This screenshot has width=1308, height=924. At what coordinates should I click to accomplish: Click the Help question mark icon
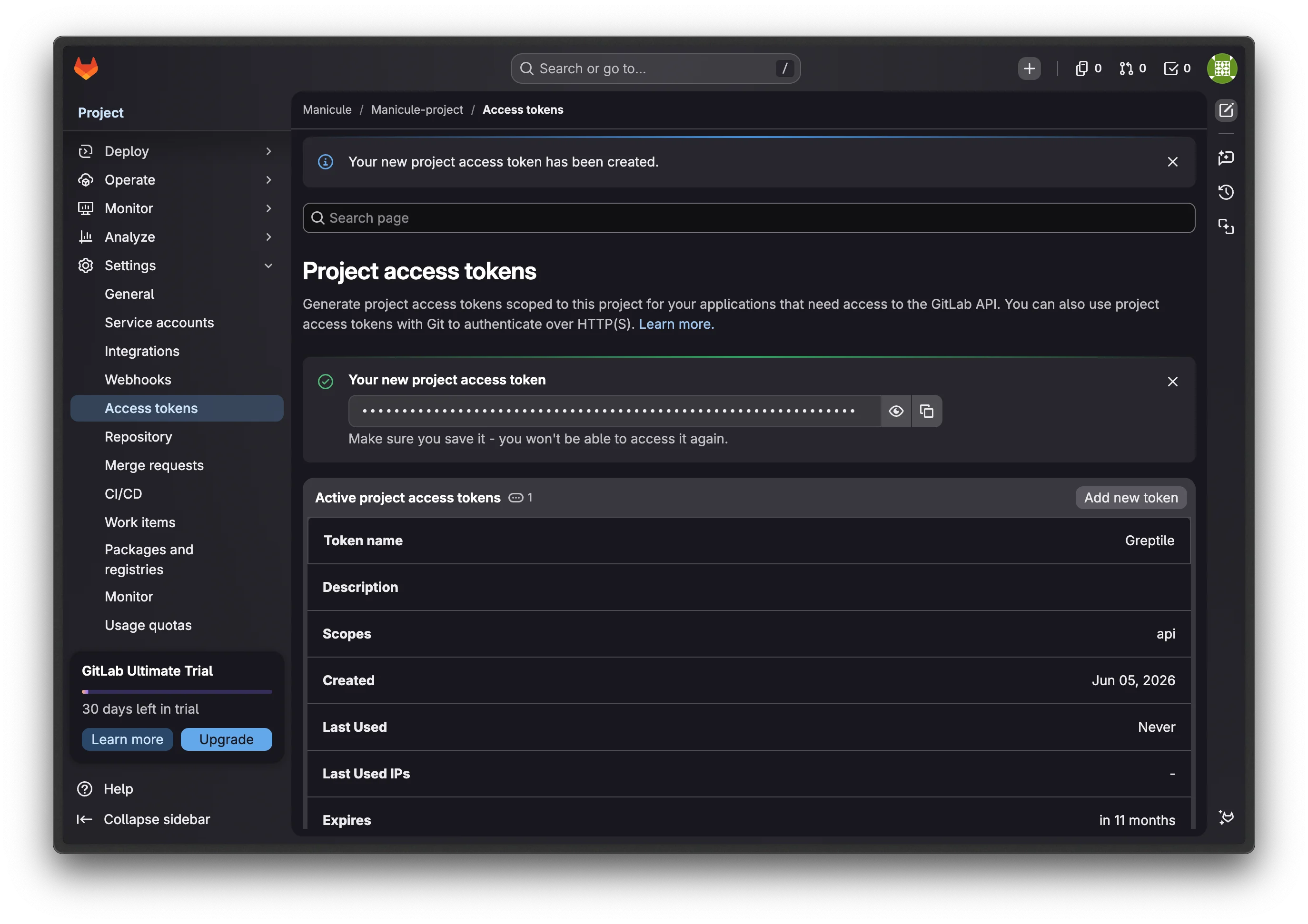pyautogui.click(x=84, y=788)
